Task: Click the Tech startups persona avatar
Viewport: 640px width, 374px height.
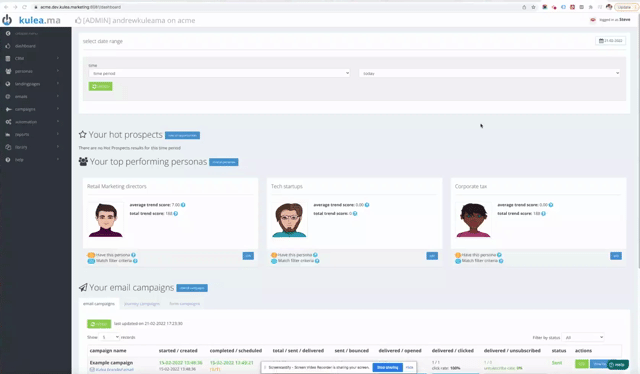Action: 289,220
